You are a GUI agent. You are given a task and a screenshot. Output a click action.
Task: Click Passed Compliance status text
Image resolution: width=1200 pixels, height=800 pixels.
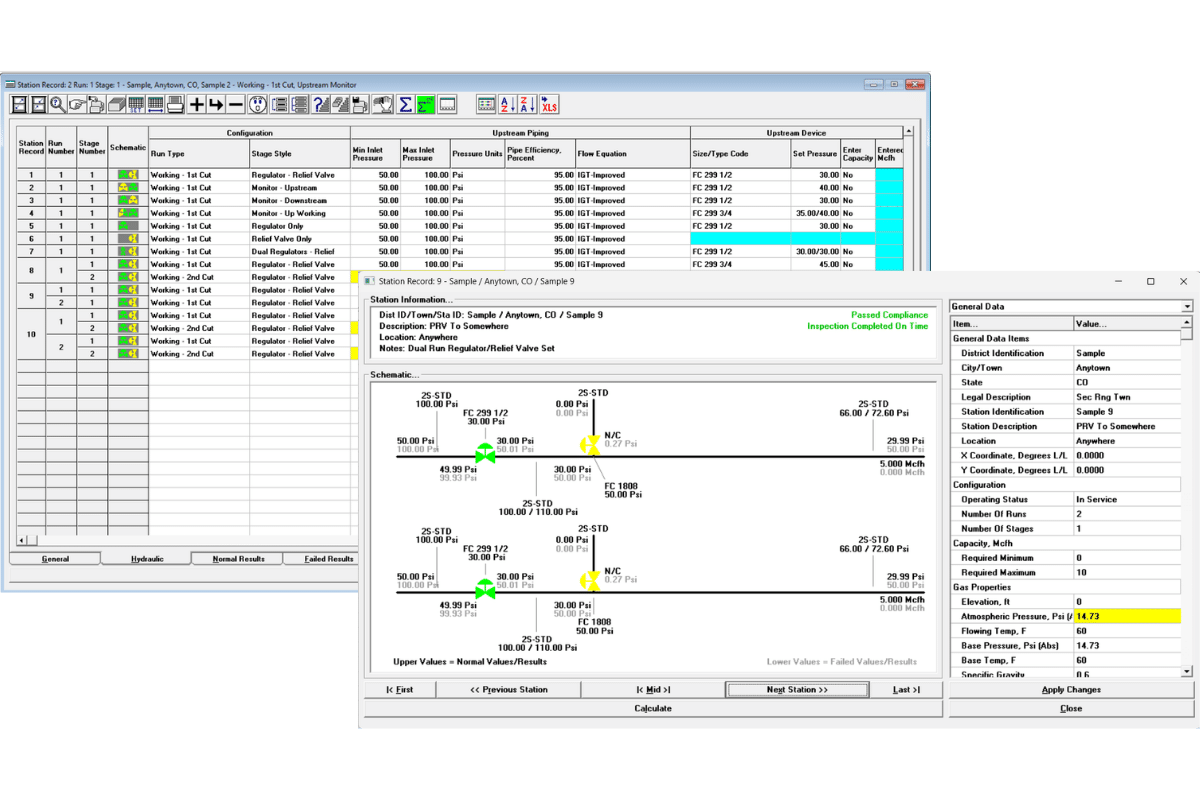889,315
